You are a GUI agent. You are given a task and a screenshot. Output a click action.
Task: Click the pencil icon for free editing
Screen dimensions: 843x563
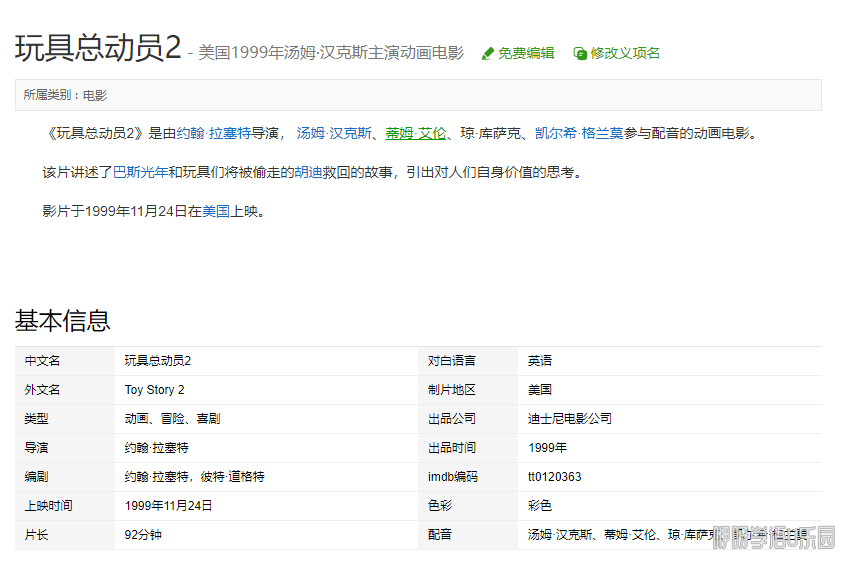[488, 53]
